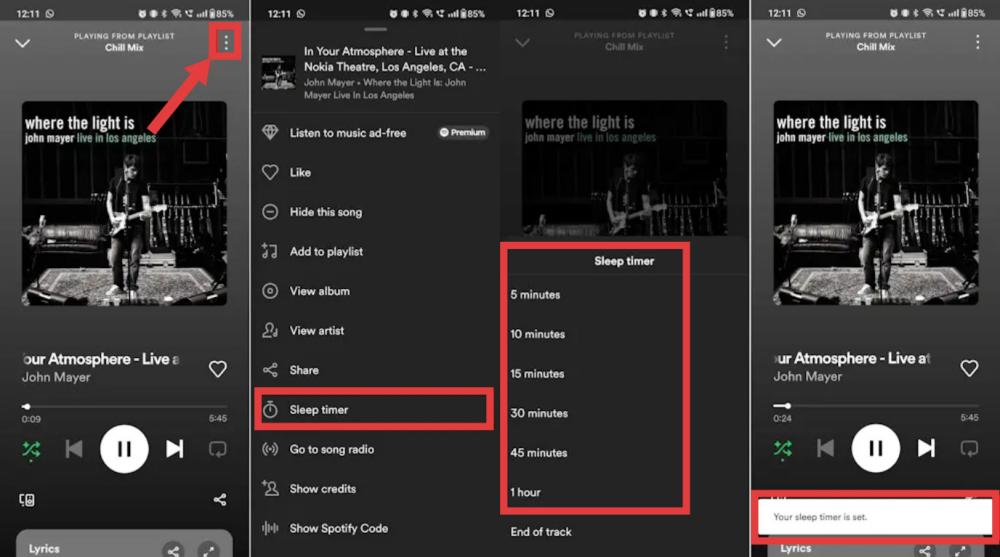This screenshot has width=1000, height=557.
Task: Expand lyrics fullscreen icon in first panel
Action: (x=209, y=549)
